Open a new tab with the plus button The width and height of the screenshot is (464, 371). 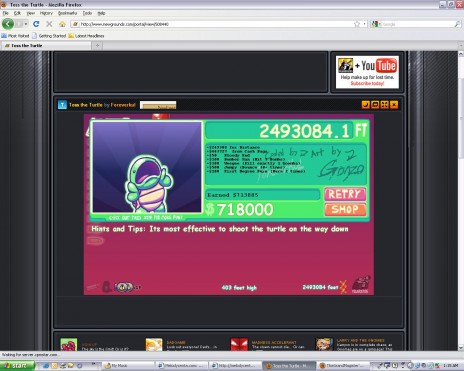coord(97,46)
